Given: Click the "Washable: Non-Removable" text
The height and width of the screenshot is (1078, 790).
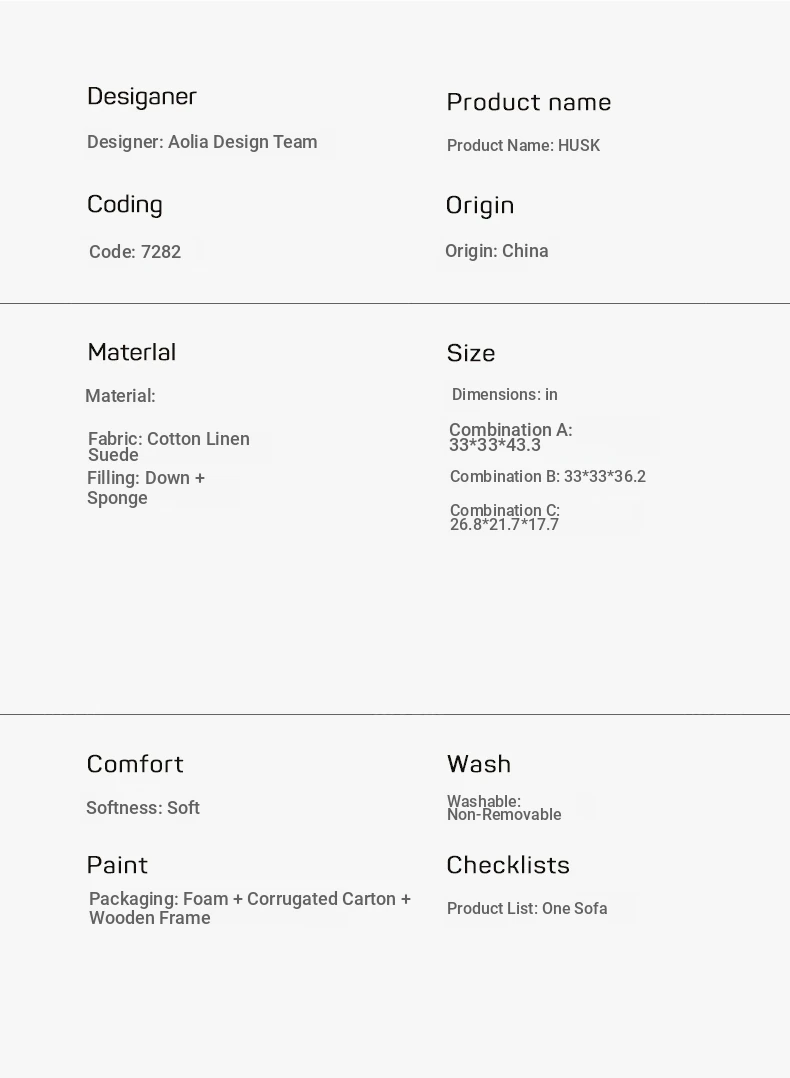Looking at the screenshot, I should pyautogui.click(x=503, y=808).
